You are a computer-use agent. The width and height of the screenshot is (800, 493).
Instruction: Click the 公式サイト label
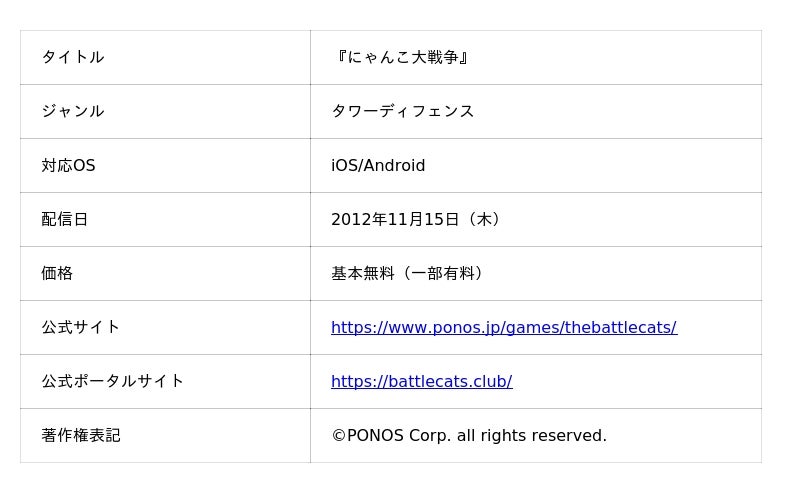(x=81, y=327)
